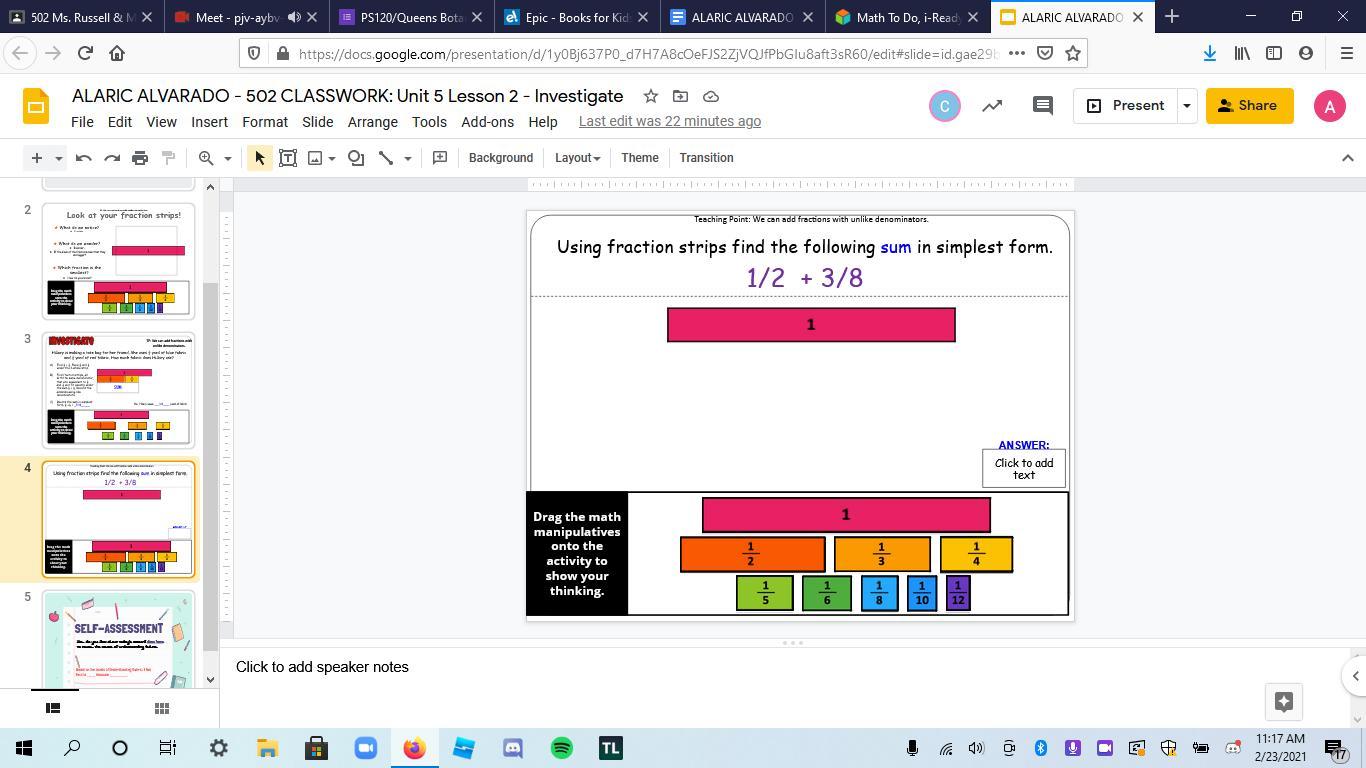Click the Add comment toolbar icon
This screenshot has height=768, width=1366.
439,158
